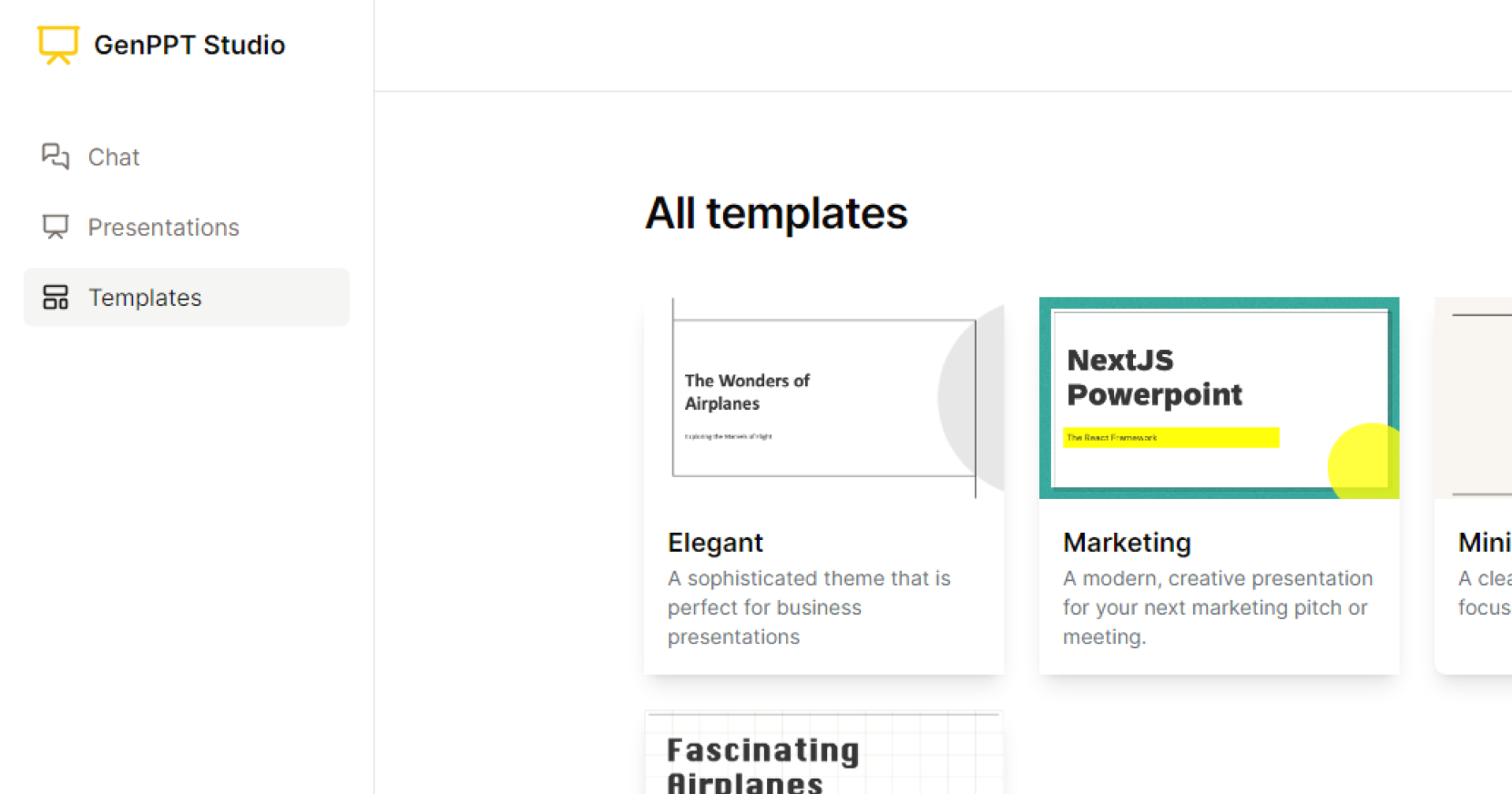Click the Marketing template description text
1512x794 pixels.
point(1218,607)
